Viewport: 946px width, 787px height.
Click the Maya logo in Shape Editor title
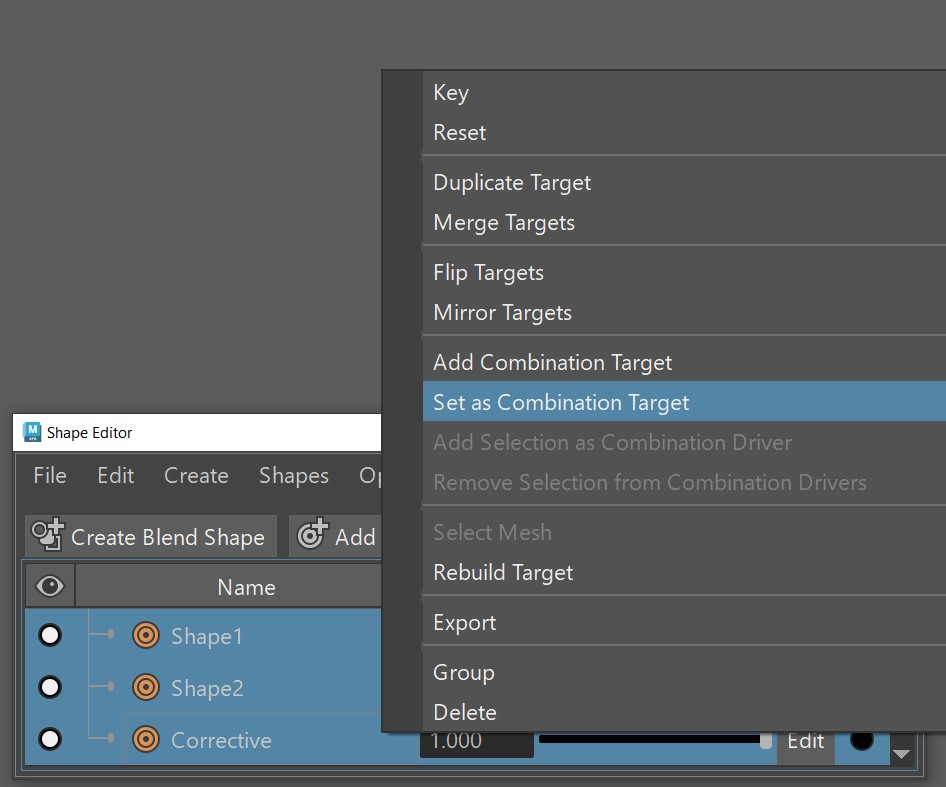click(x=31, y=432)
